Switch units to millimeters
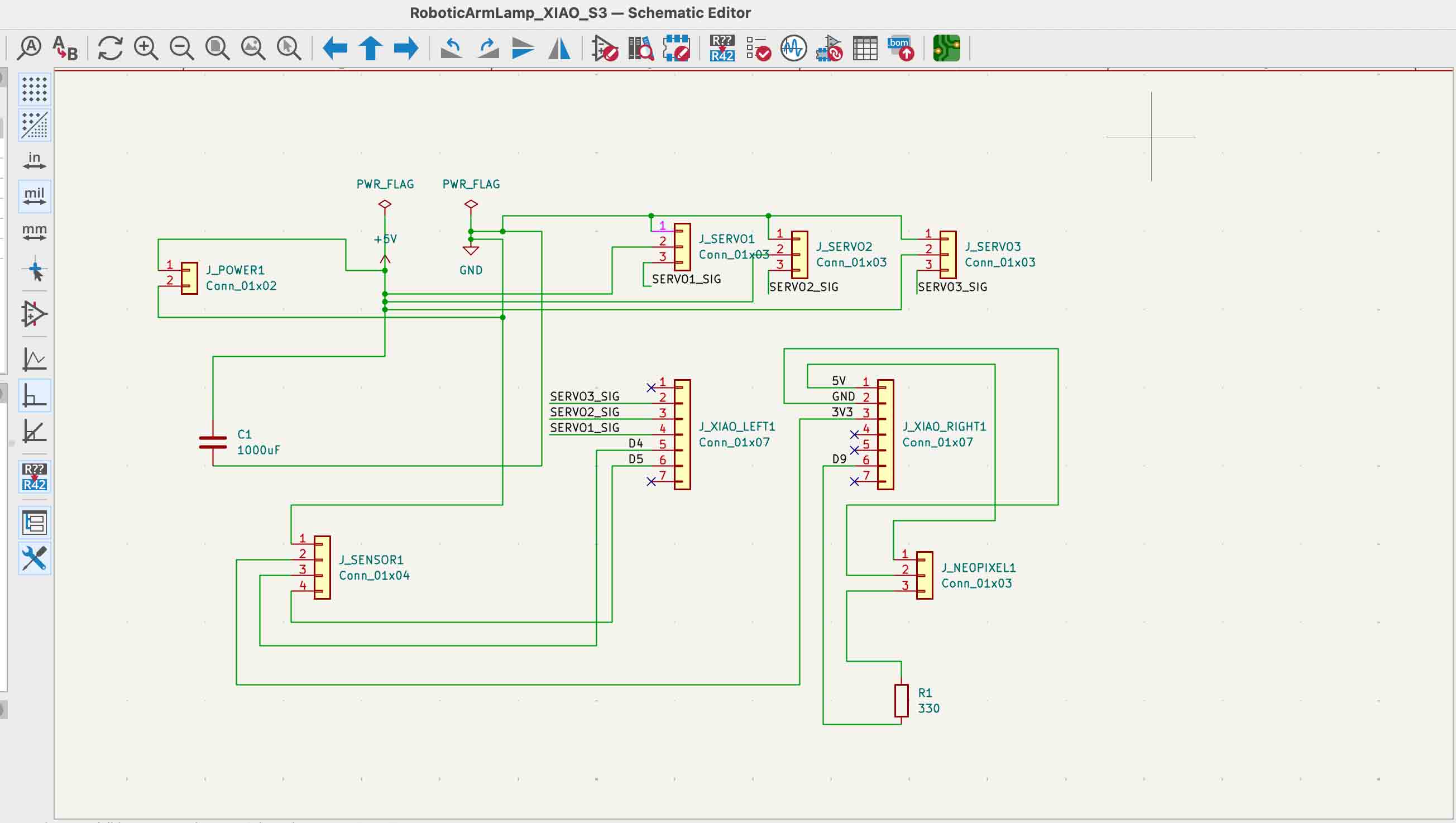 [x=34, y=230]
